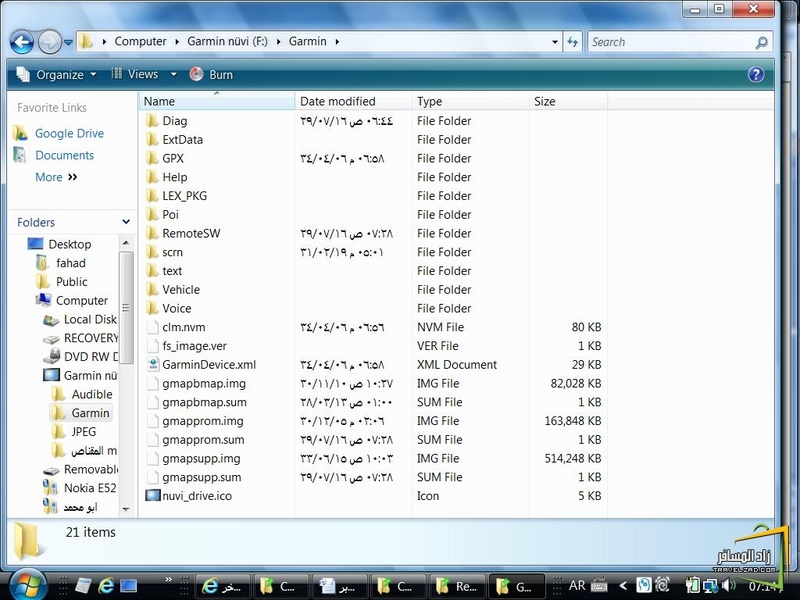The width and height of the screenshot is (800, 600).
Task: Select gmapsupp.img file name
Action: [202, 459]
